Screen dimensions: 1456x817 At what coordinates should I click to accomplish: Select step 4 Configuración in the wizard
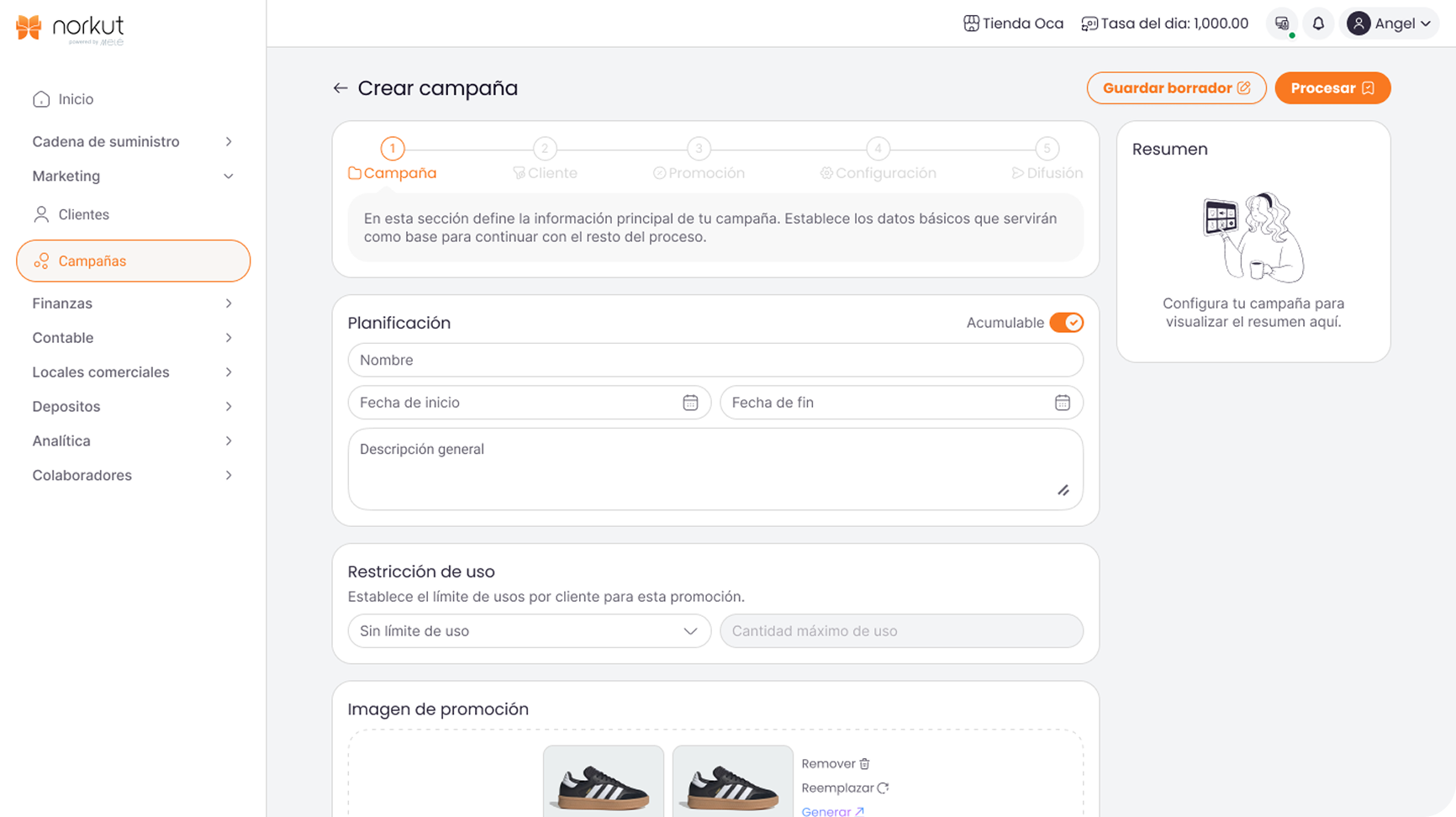tap(878, 148)
